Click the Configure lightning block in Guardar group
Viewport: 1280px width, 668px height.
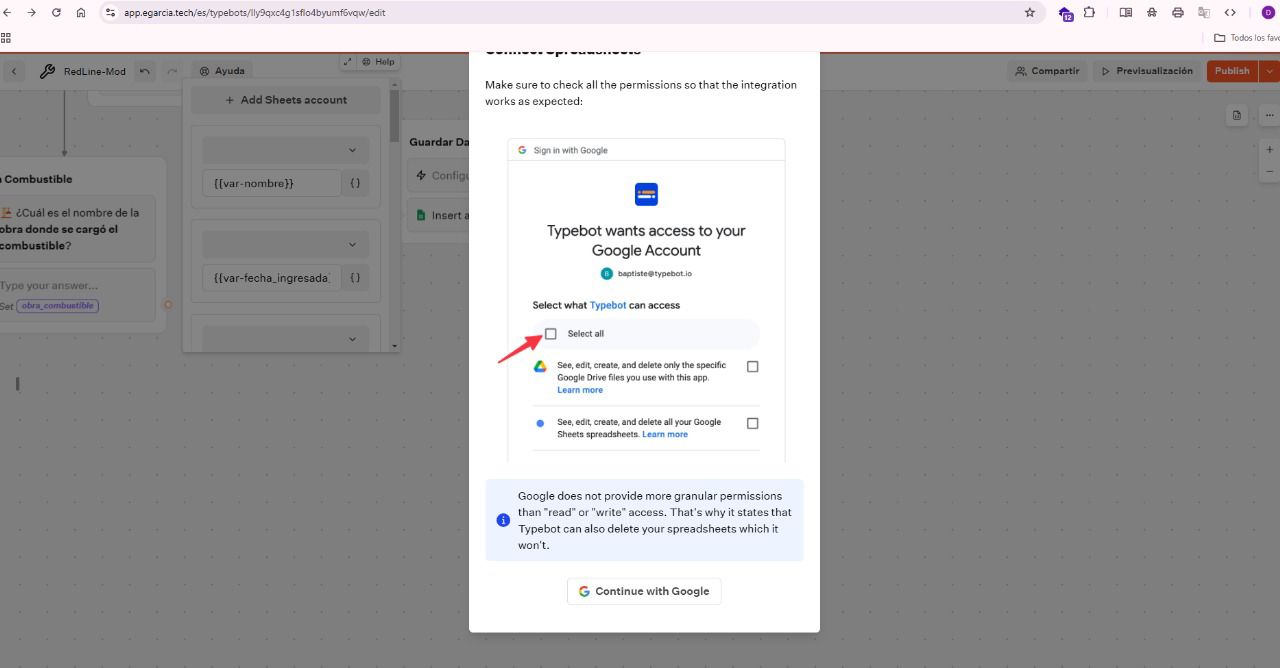coord(440,175)
